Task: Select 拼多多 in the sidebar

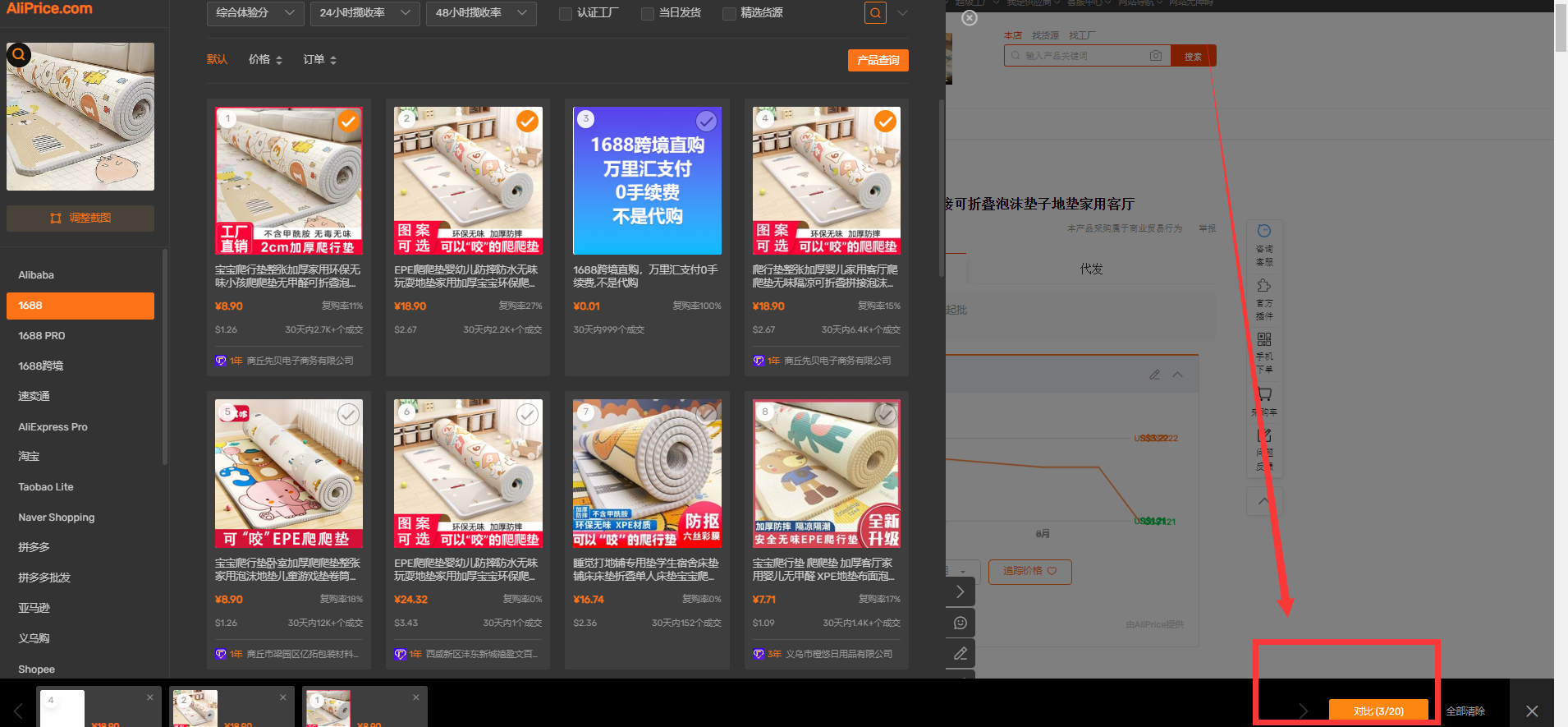Action: (x=80, y=547)
